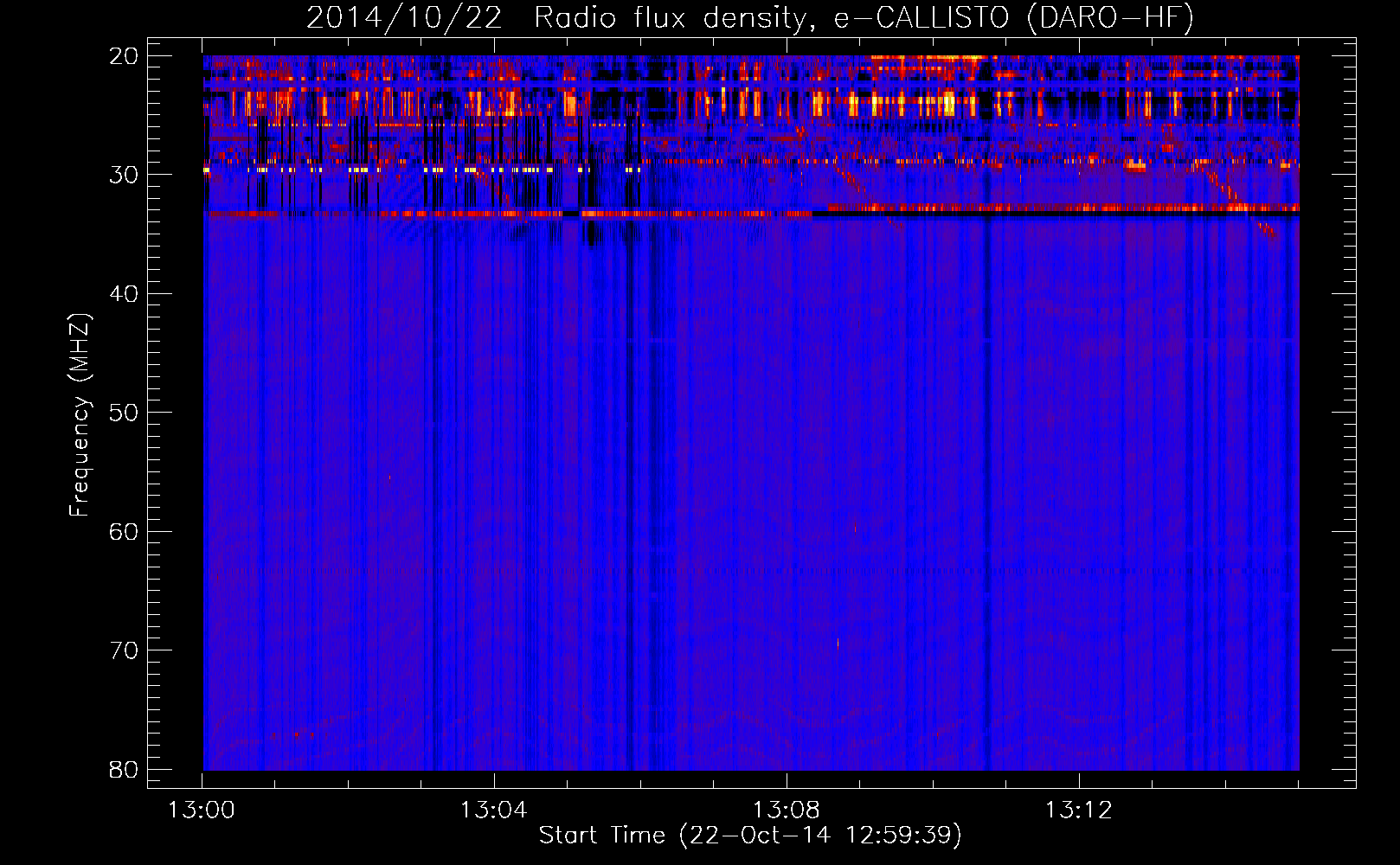The width and height of the screenshot is (1400, 865).
Task: Click the date '2014/10/22' in the title
Action: click(404, 17)
